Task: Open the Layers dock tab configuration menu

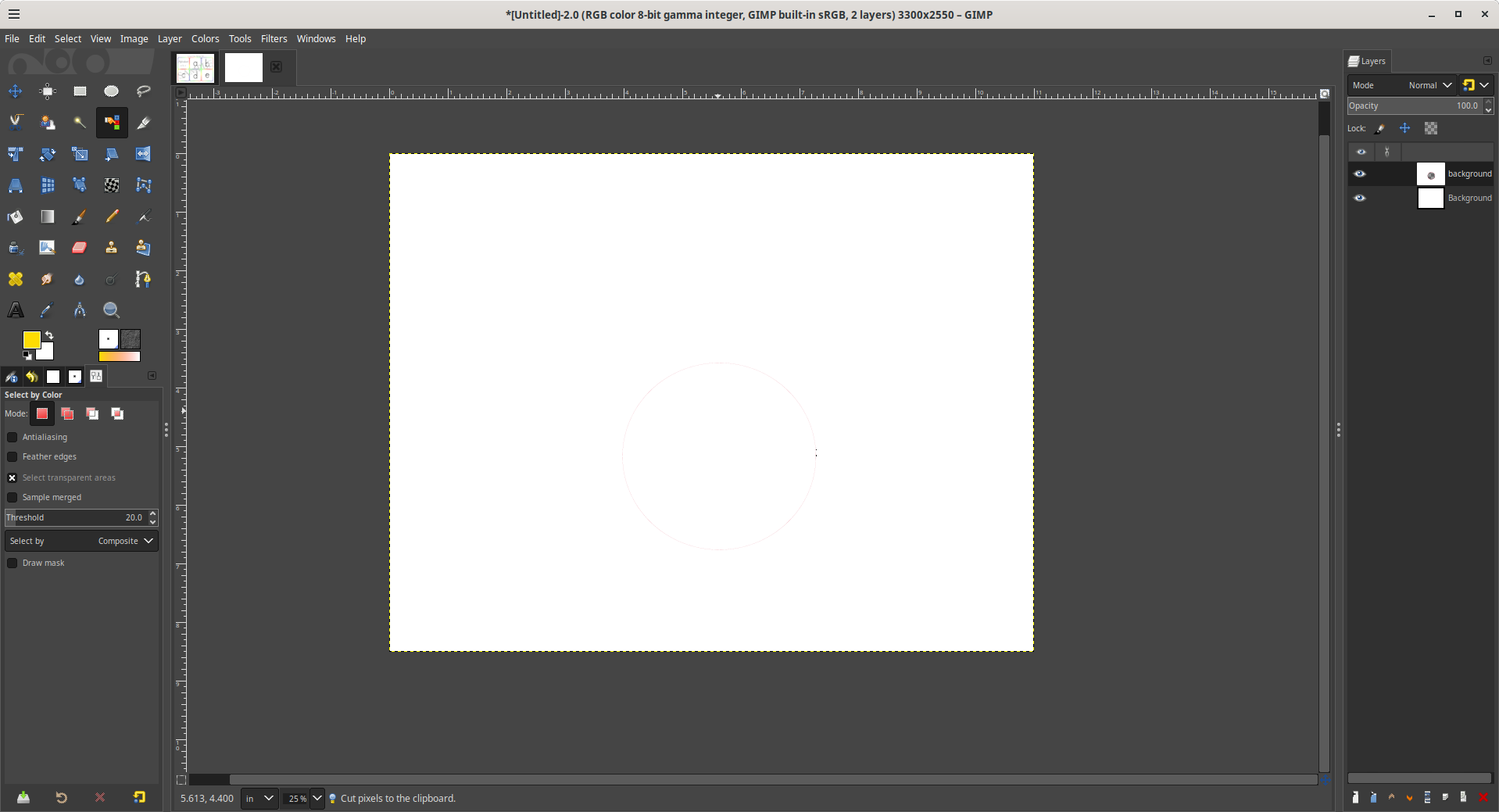Action: (x=1487, y=61)
